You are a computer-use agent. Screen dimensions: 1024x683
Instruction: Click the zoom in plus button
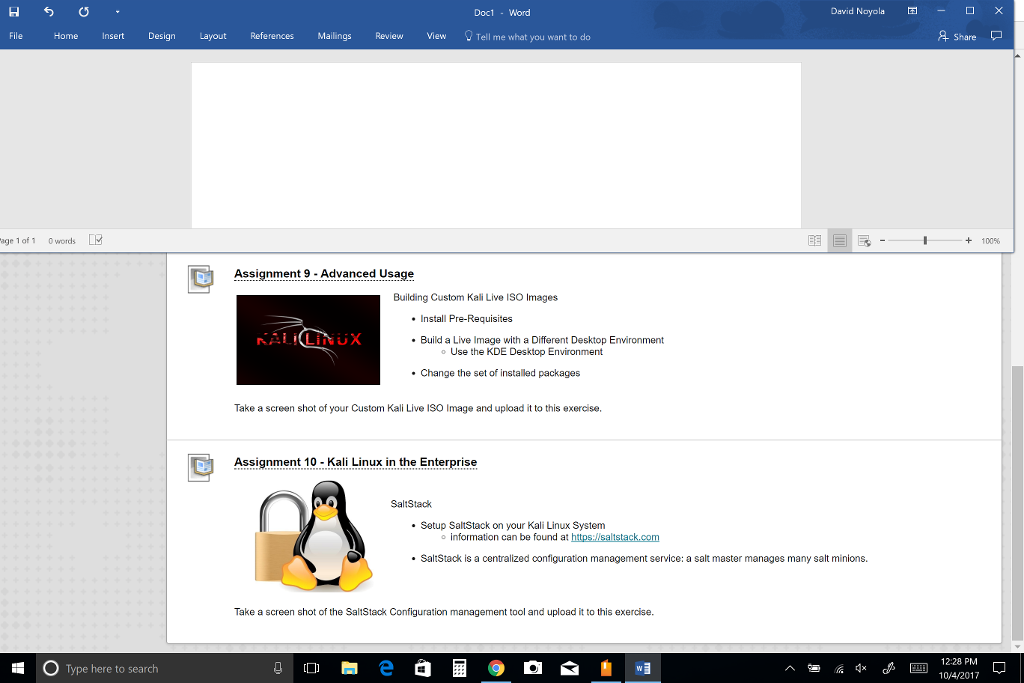click(x=969, y=240)
